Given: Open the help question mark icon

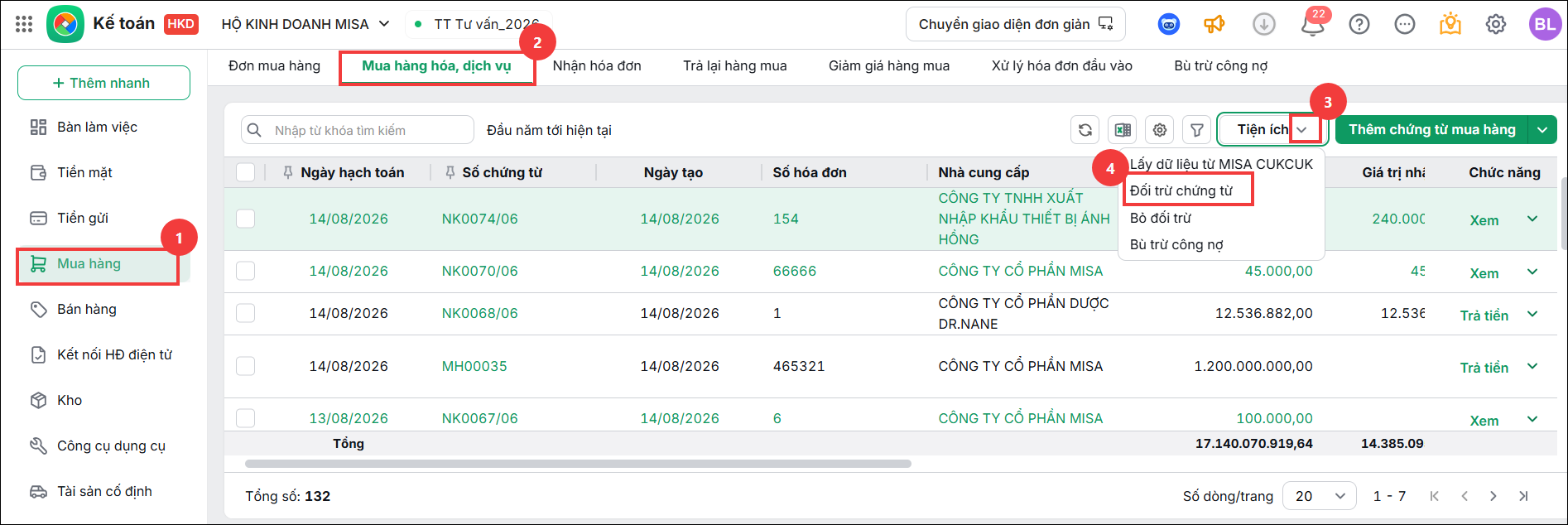Looking at the screenshot, I should [x=1359, y=24].
